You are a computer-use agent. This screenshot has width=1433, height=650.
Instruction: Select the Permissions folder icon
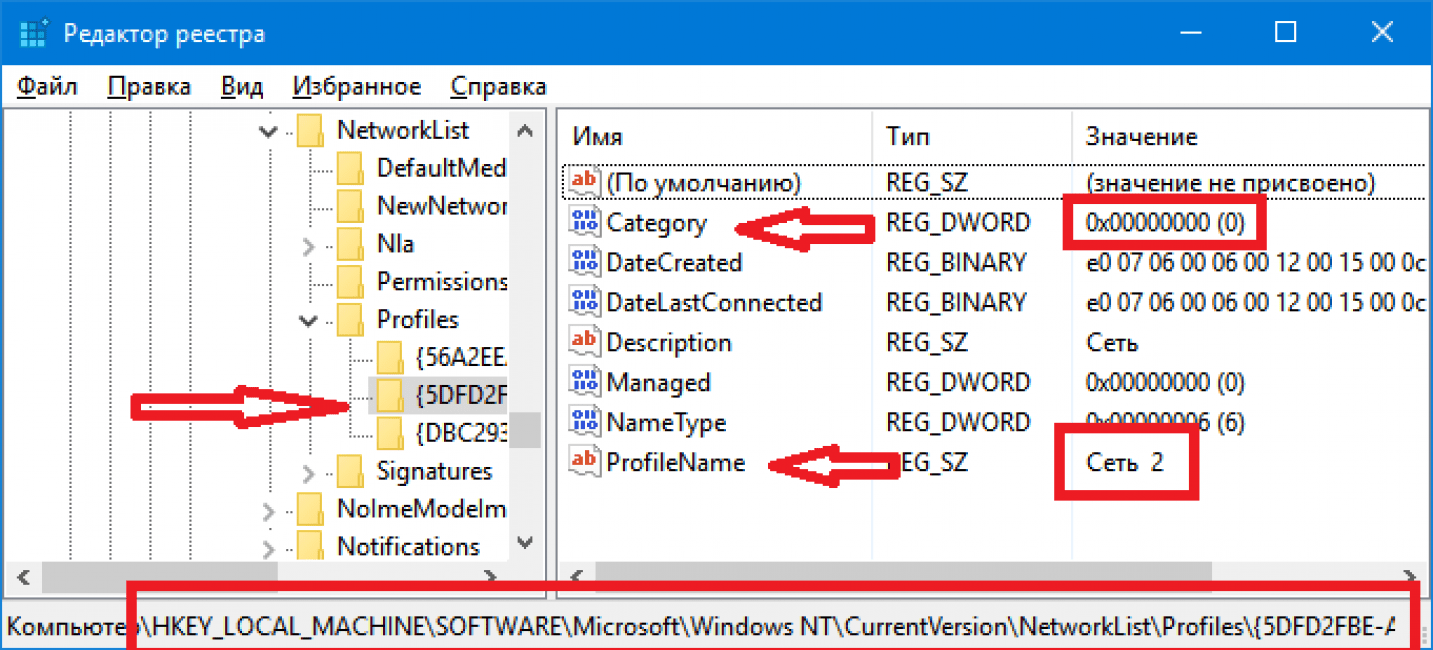(x=350, y=282)
